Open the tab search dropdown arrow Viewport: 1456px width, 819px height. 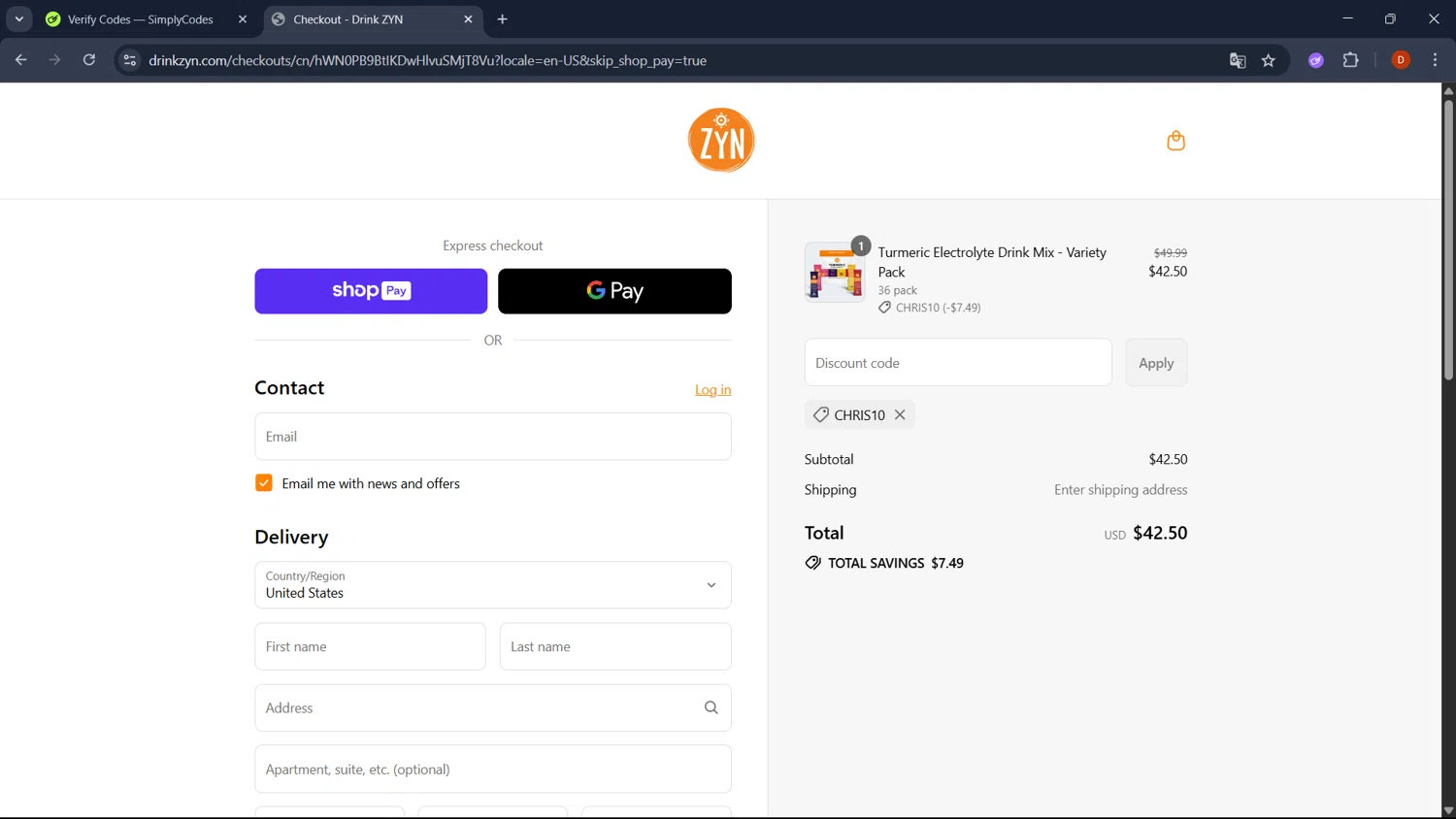tap(18, 19)
